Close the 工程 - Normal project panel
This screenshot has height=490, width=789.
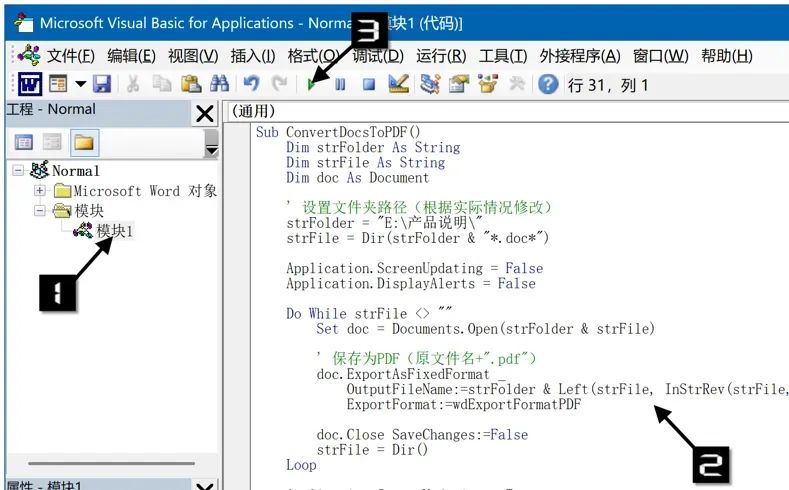205,114
